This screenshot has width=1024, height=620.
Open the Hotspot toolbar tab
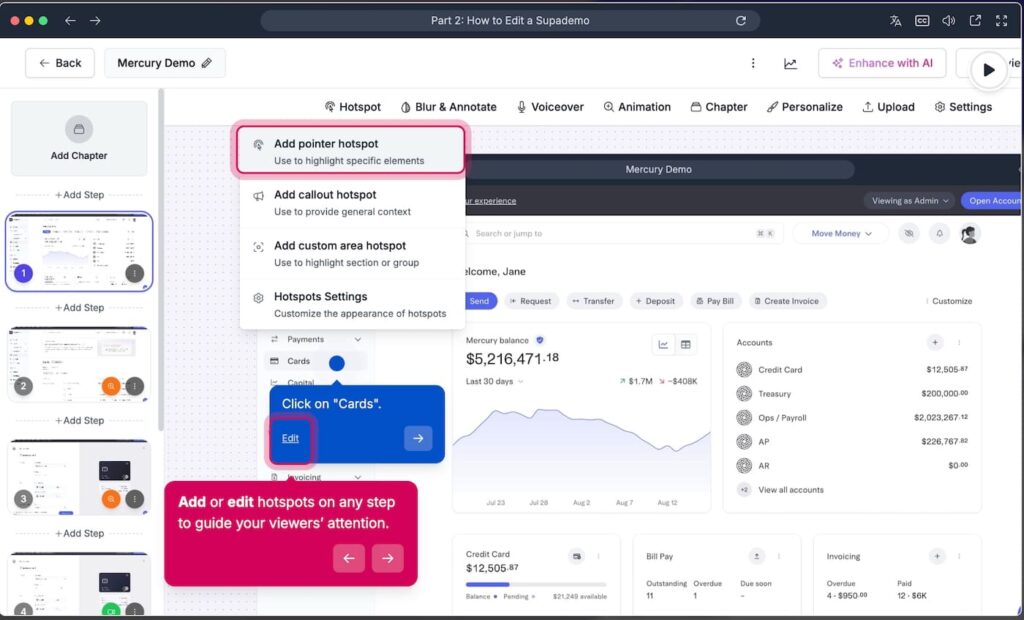353,107
